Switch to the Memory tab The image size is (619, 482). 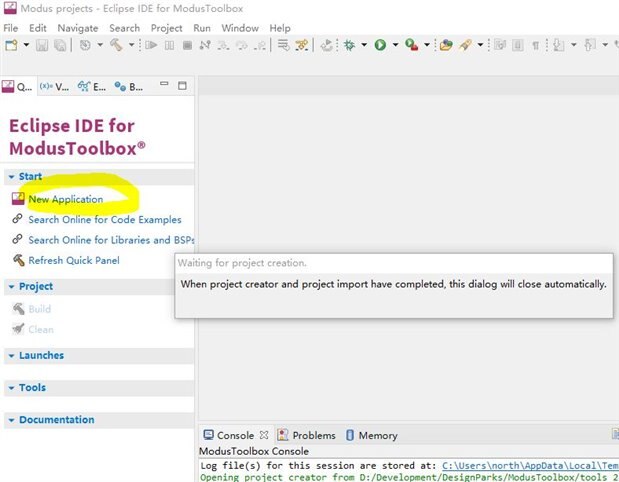372,435
